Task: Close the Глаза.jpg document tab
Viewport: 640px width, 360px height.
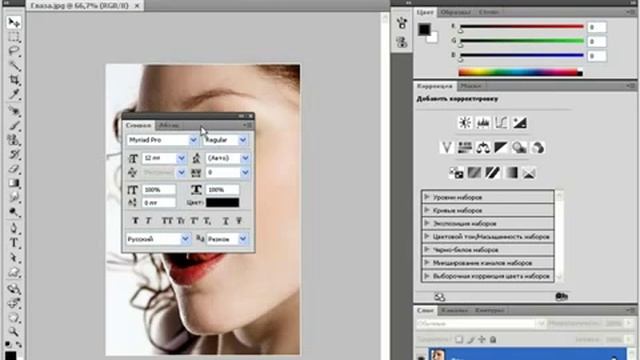Action: tap(137, 6)
